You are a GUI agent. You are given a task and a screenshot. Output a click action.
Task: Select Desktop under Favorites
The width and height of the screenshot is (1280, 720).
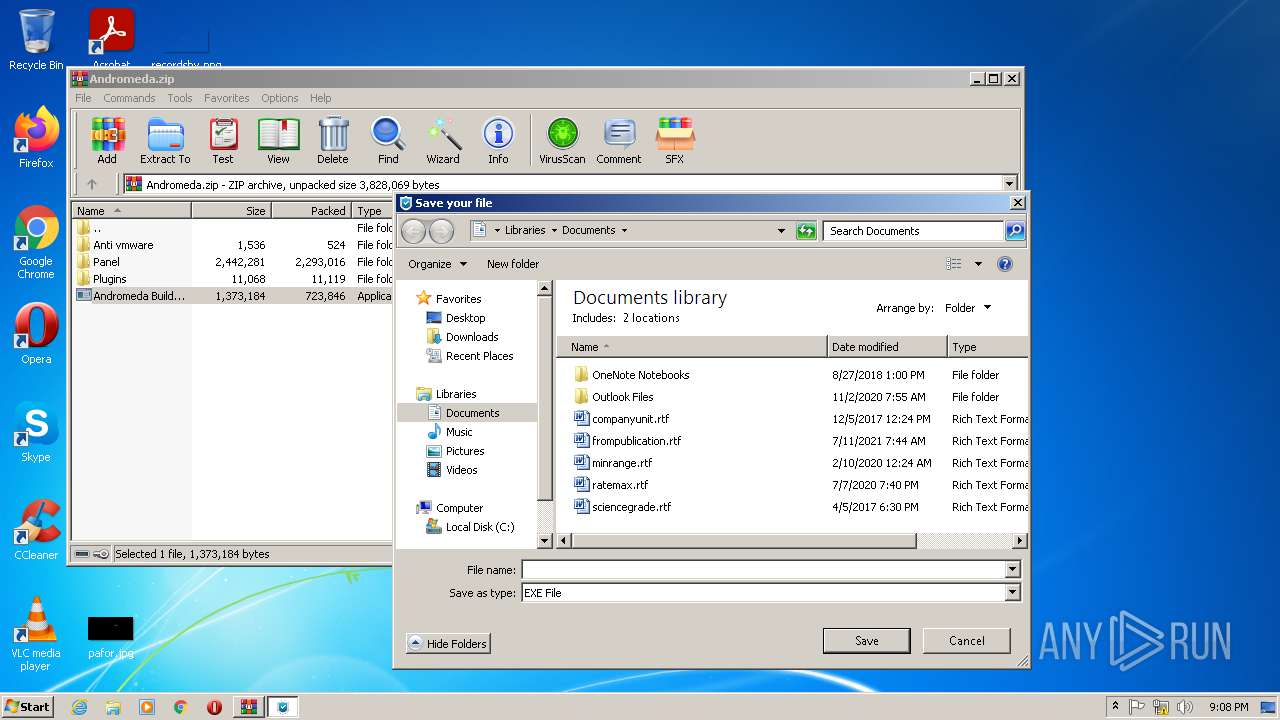[465, 318]
